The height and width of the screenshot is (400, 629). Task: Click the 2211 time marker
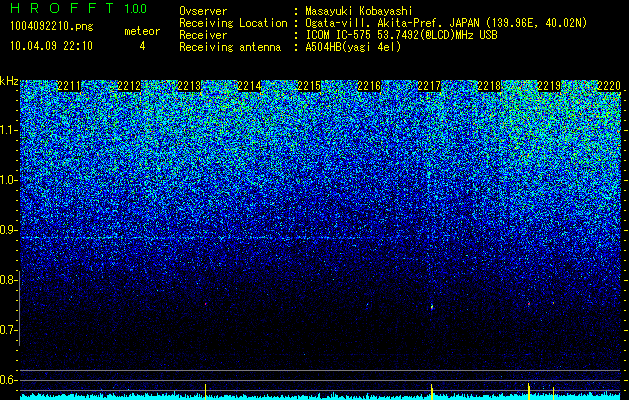coord(69,86)
